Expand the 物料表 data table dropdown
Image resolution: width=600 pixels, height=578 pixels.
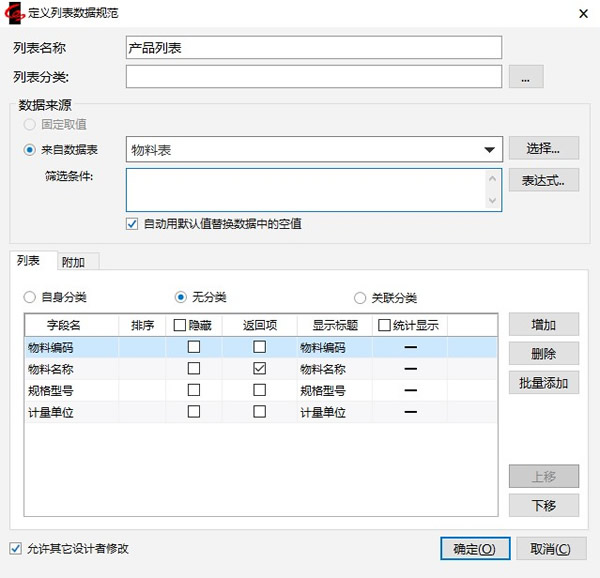[489, 150]
